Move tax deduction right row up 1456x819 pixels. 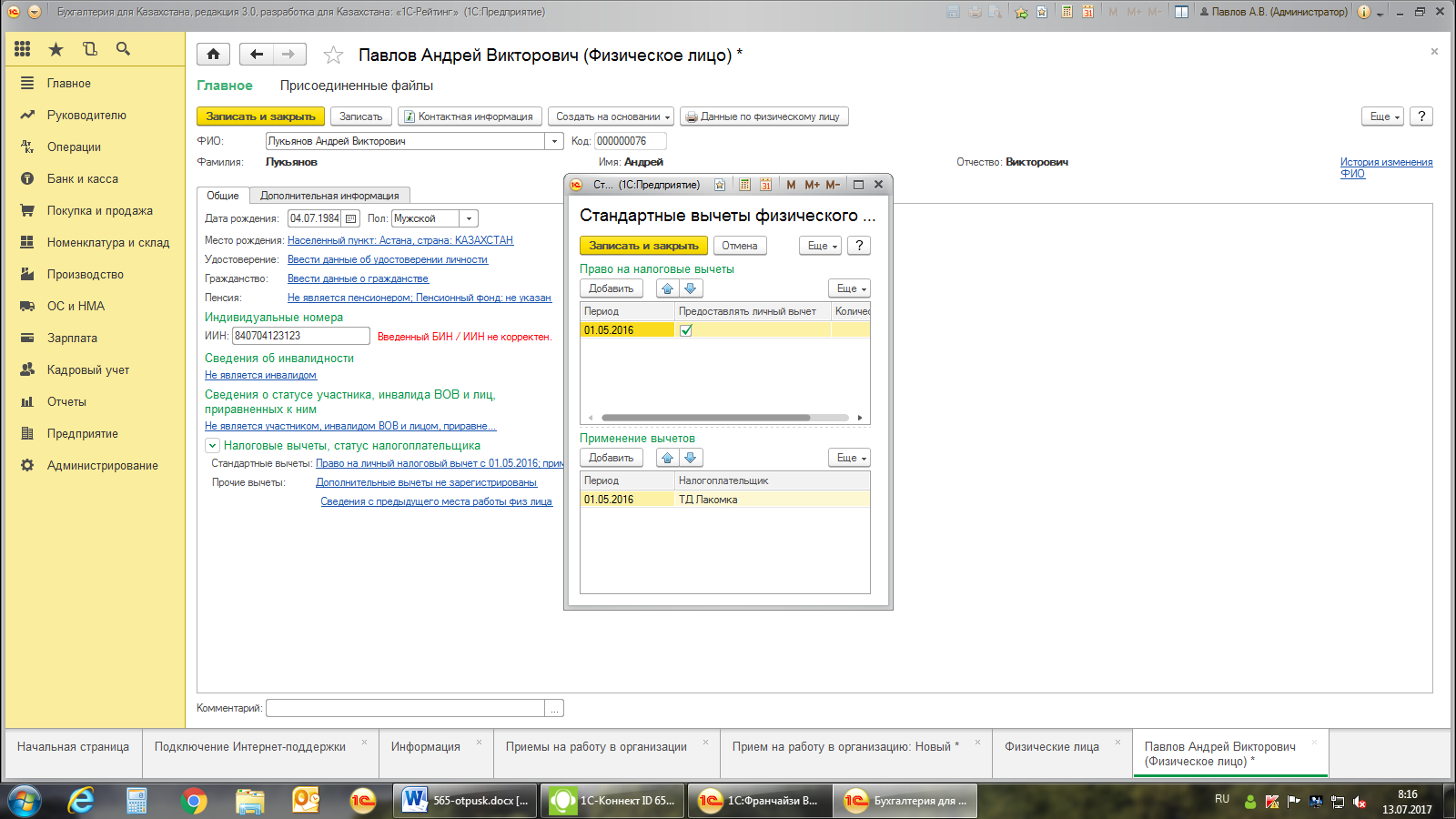[668, 288]
